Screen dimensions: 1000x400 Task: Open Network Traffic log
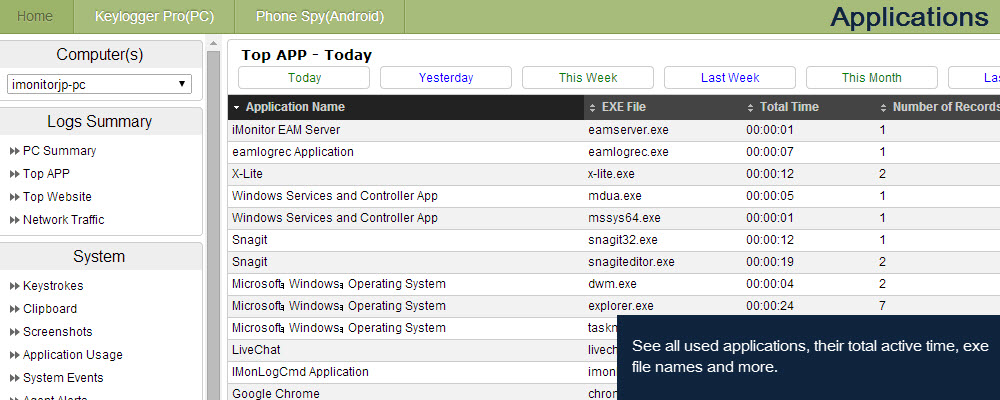64,220
